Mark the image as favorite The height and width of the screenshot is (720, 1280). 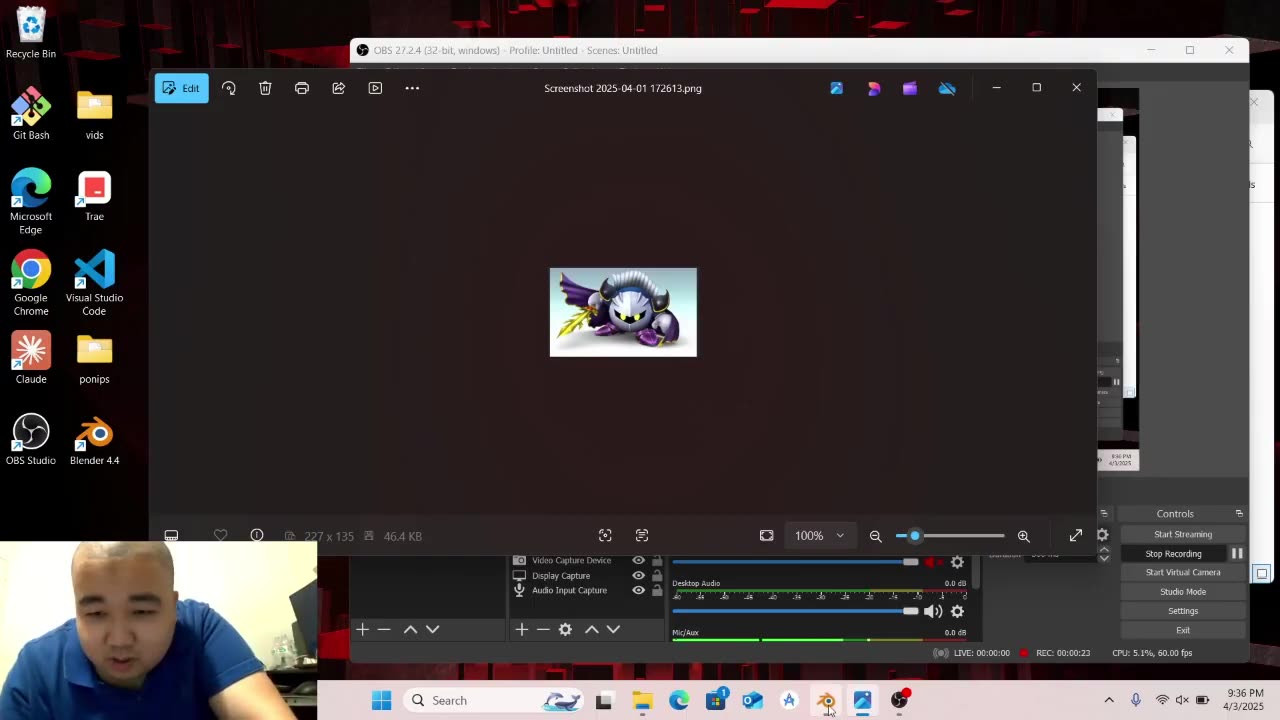click(x=221, y=536)
